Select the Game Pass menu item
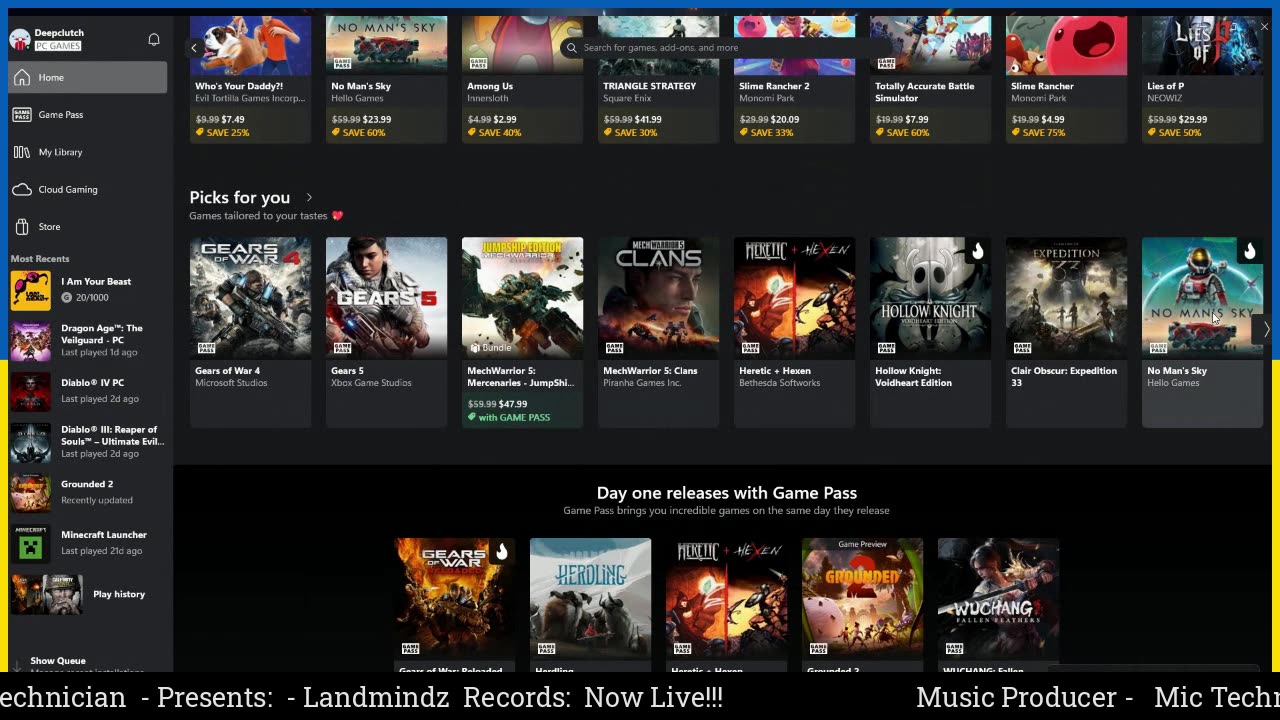Viewport: 1280px width, 720px height. coord(88,115)
